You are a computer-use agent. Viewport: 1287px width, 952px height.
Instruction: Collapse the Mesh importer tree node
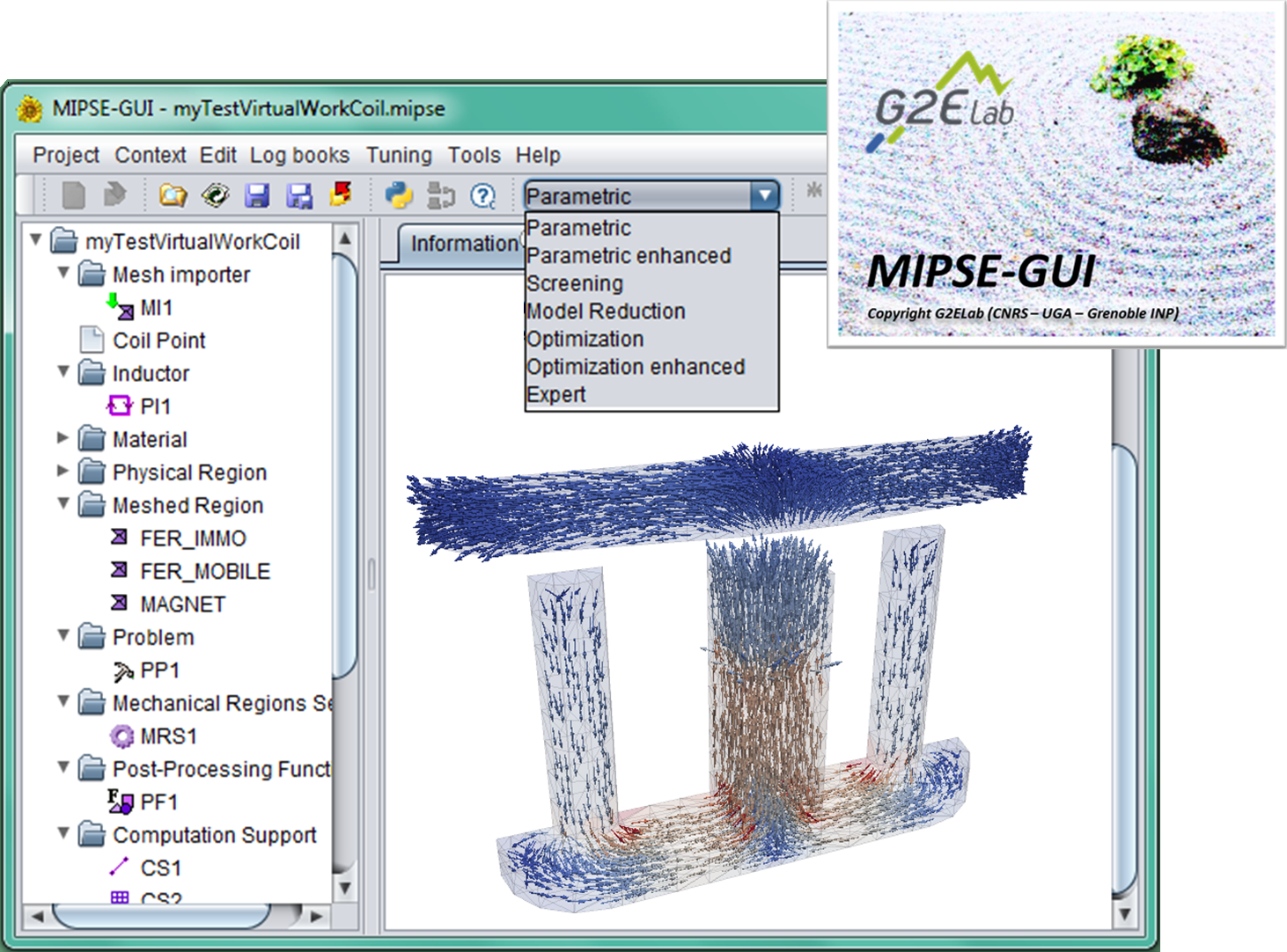[63, 273]
